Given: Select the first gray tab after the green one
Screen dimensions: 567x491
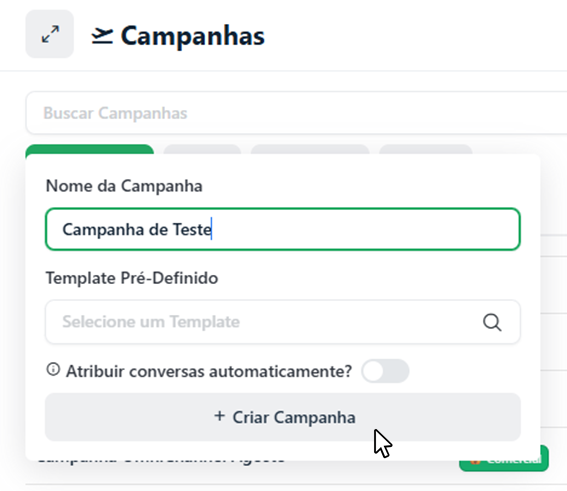Looking at the screenshot, I should (202, 149).
